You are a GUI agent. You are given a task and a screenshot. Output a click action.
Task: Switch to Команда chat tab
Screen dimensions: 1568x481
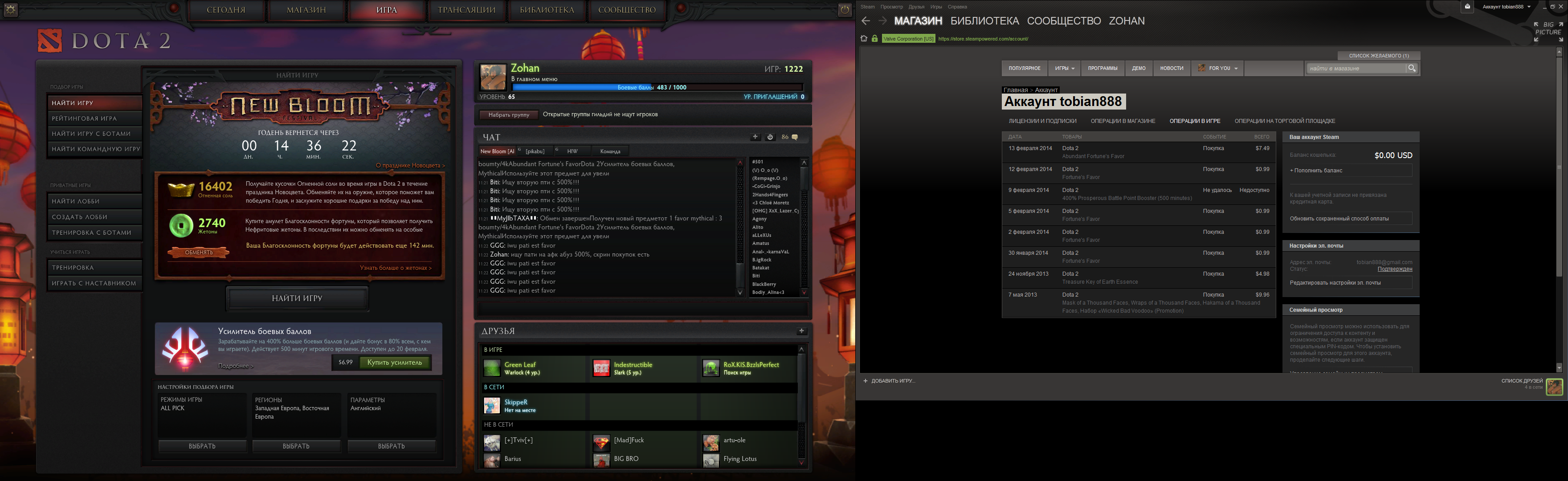click(610, 151)
